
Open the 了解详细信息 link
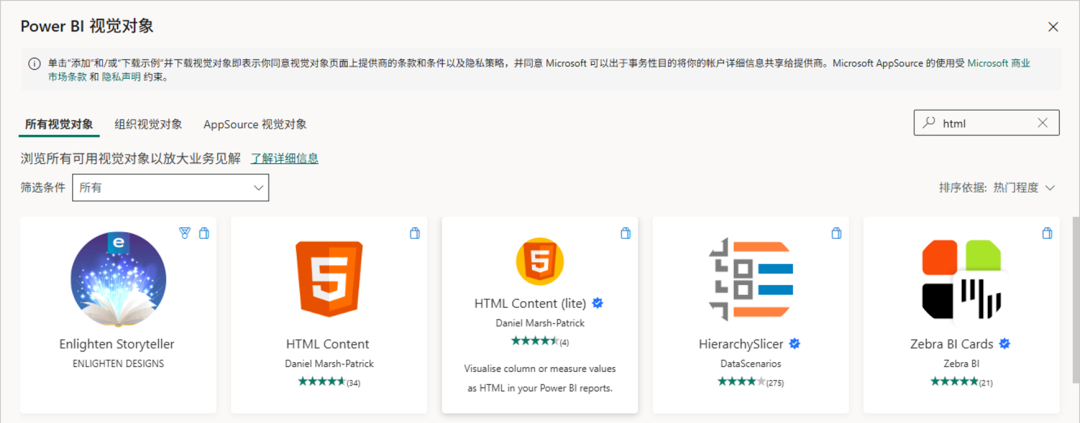284,158
